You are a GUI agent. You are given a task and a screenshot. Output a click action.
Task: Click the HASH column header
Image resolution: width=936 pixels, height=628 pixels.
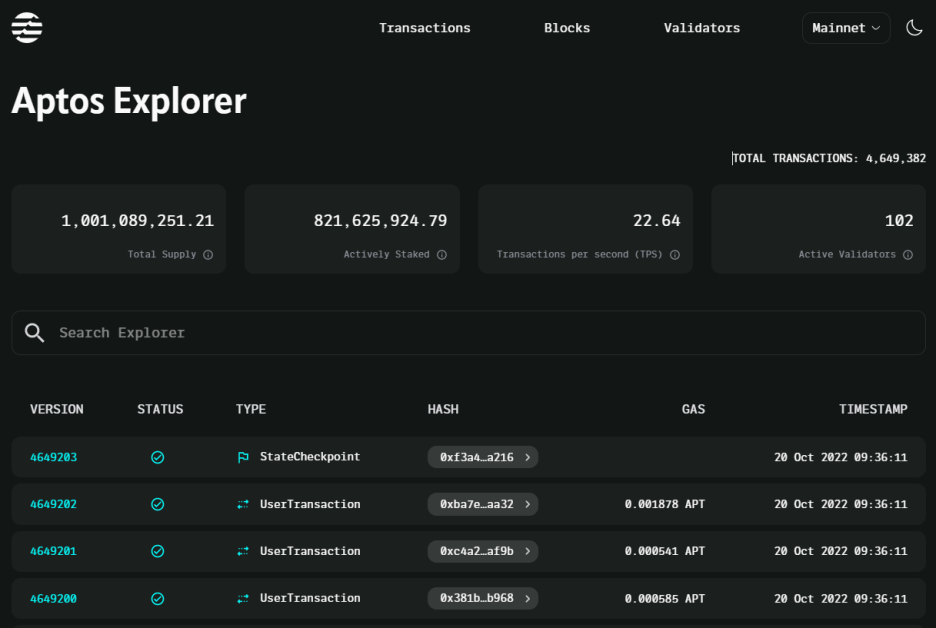[x=443, y=410]
